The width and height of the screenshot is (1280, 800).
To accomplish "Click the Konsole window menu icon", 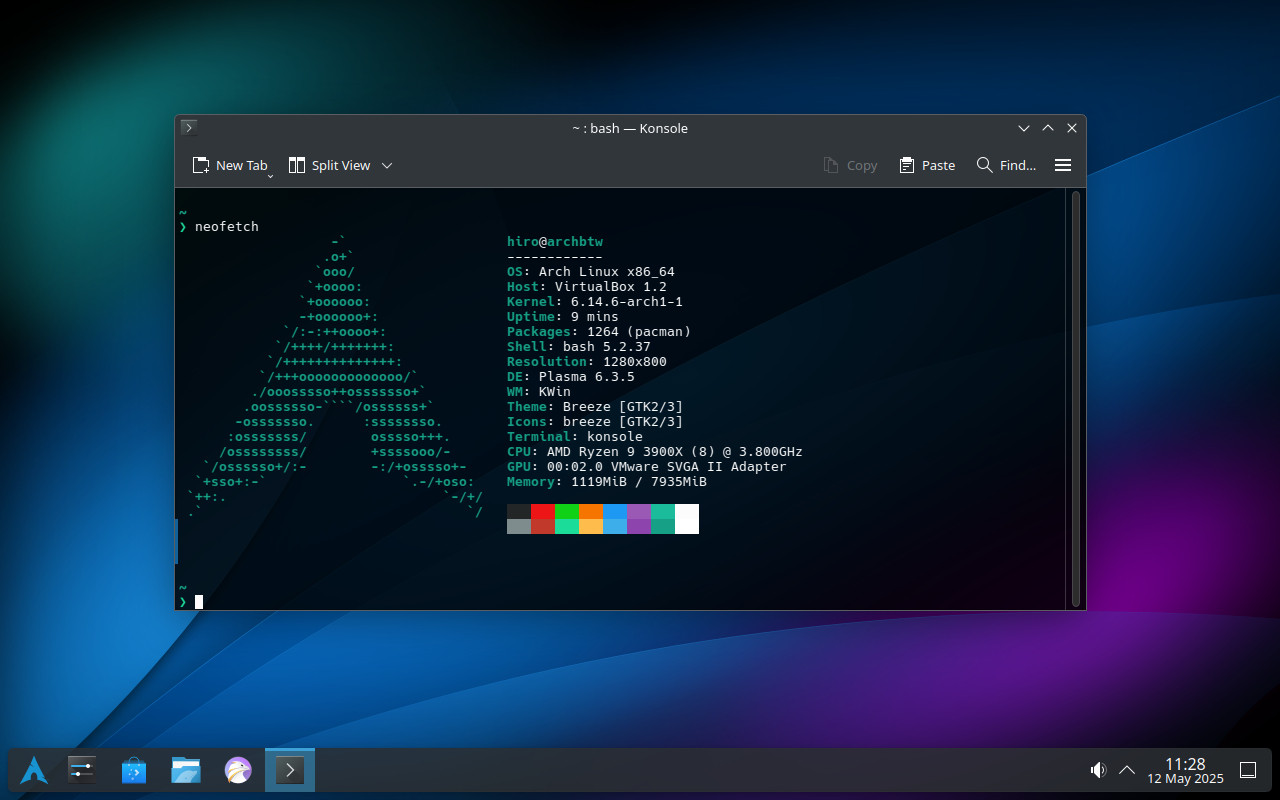I will tap(189, 128).
